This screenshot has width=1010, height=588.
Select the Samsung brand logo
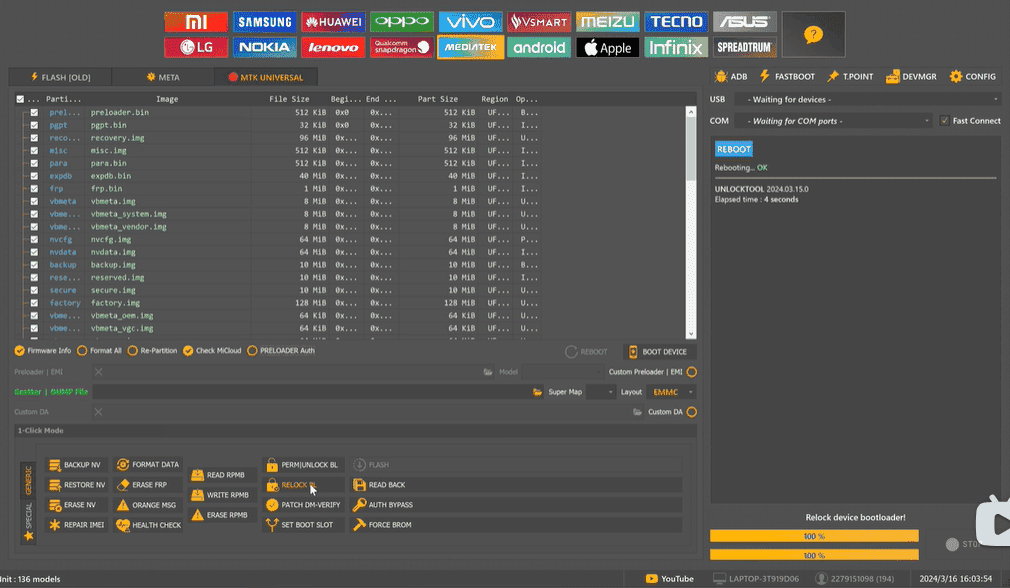point(264,22)
